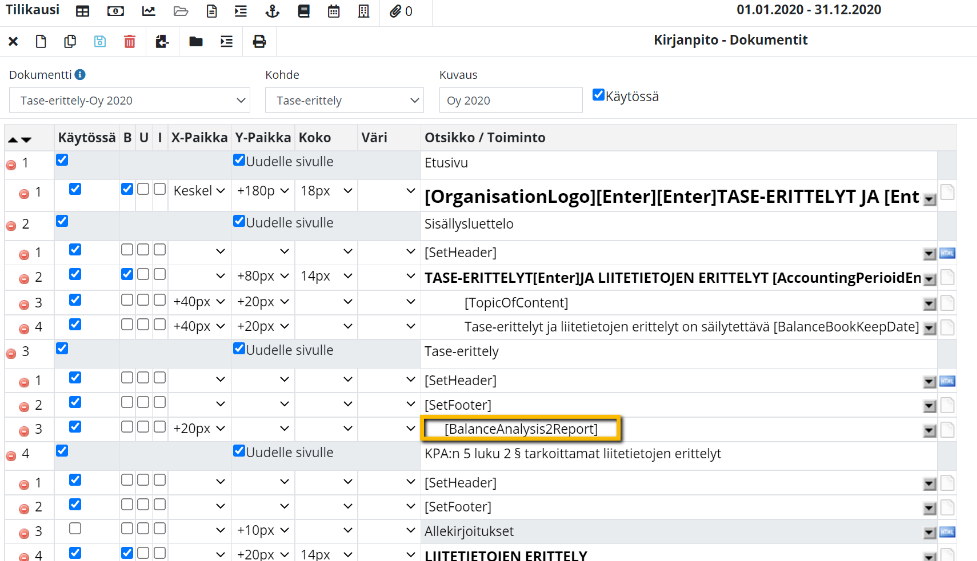
Task: Click the Kuvaus input field containing Oy 2020
Action: pos(510,100)
